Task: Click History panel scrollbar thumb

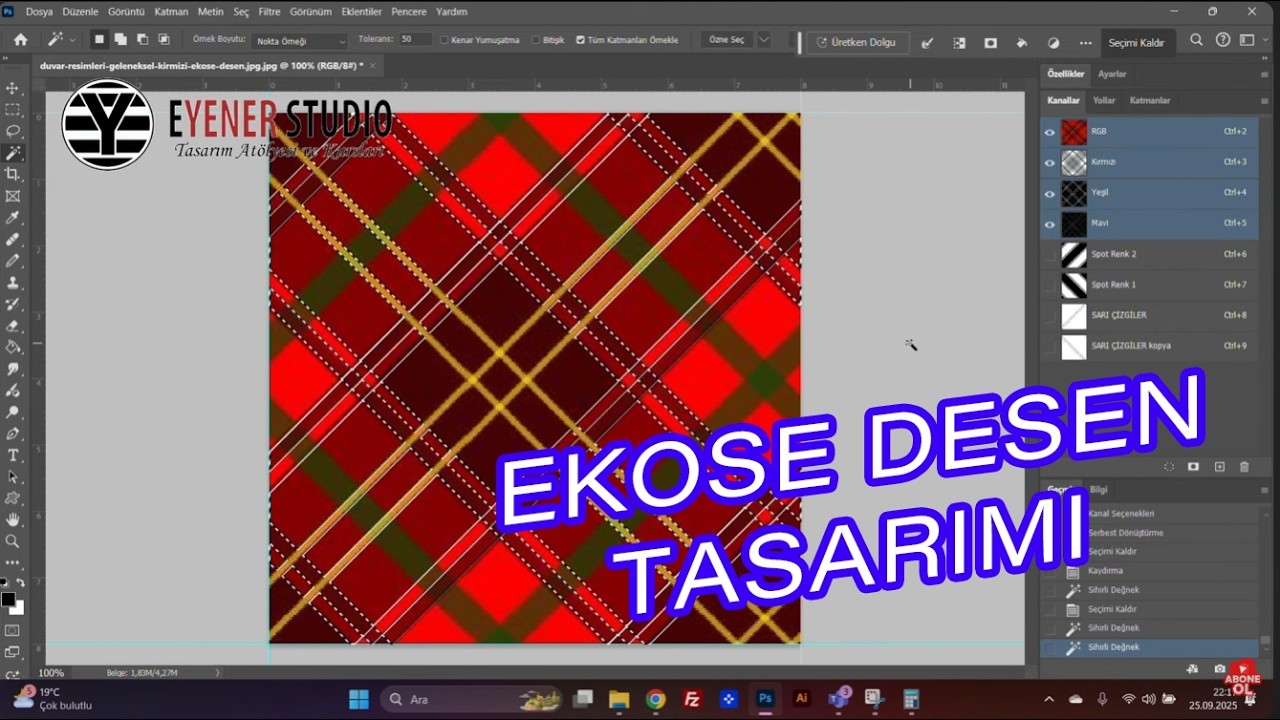Action: (x=1265, y=641)
